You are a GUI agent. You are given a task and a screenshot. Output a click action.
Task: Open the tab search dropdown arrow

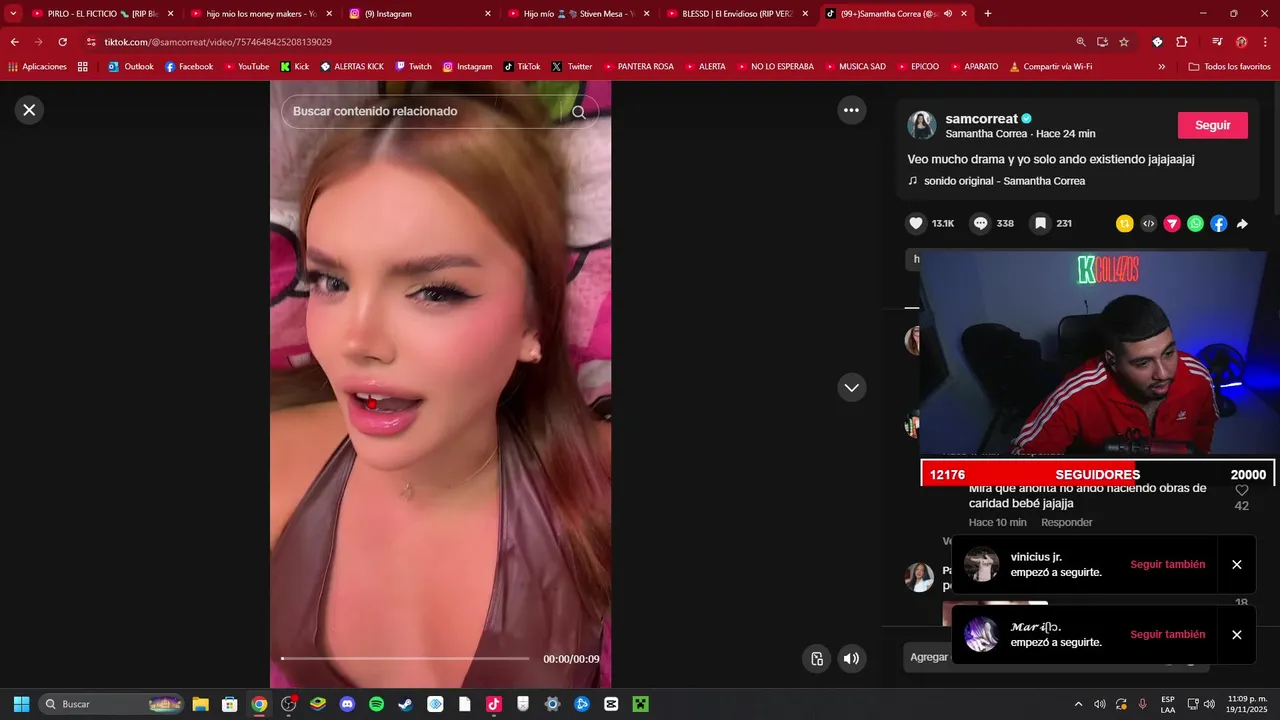pyautogui.click(x=13, y=14)
